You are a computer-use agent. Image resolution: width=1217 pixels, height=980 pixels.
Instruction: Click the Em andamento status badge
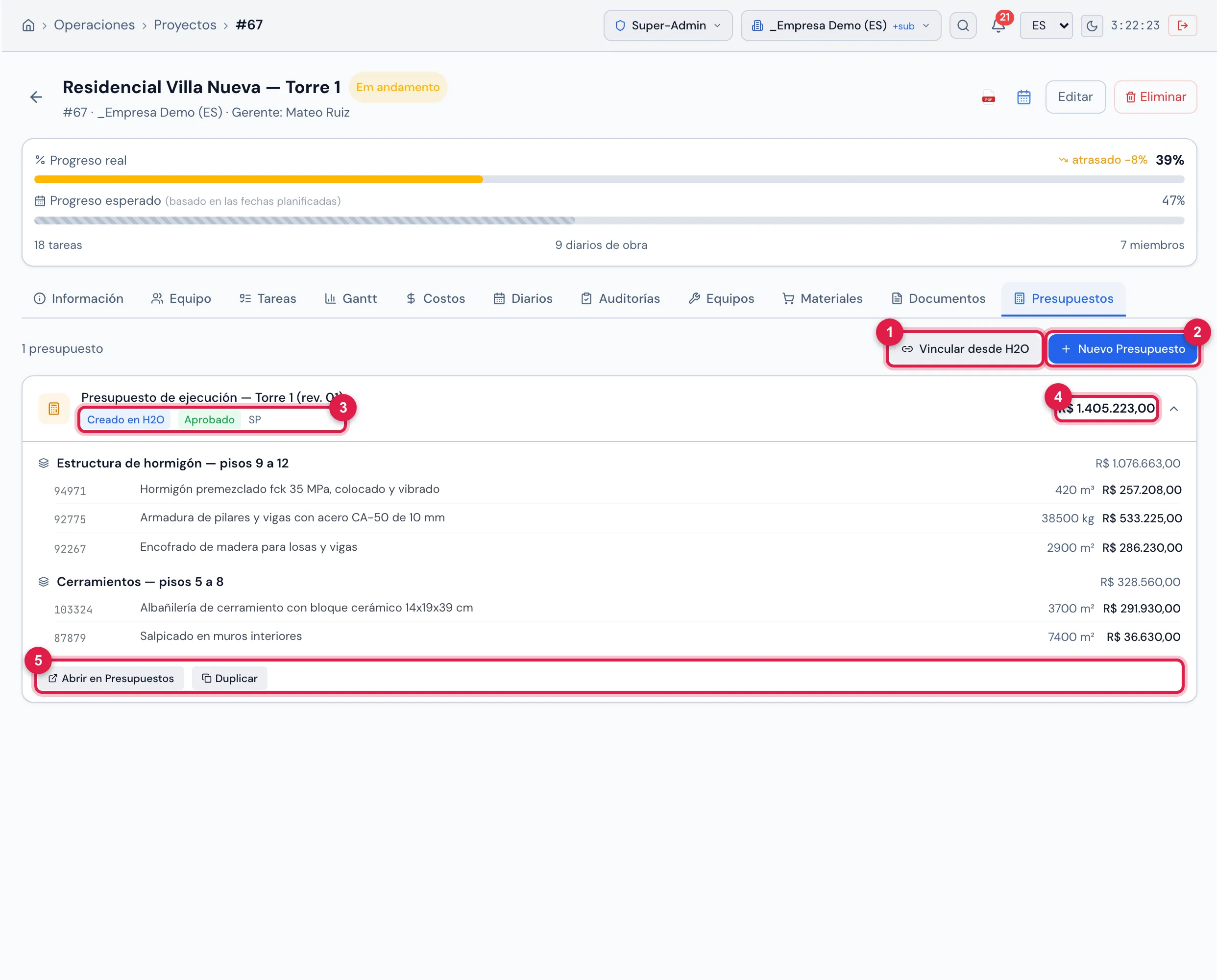(x=398, y=88)
